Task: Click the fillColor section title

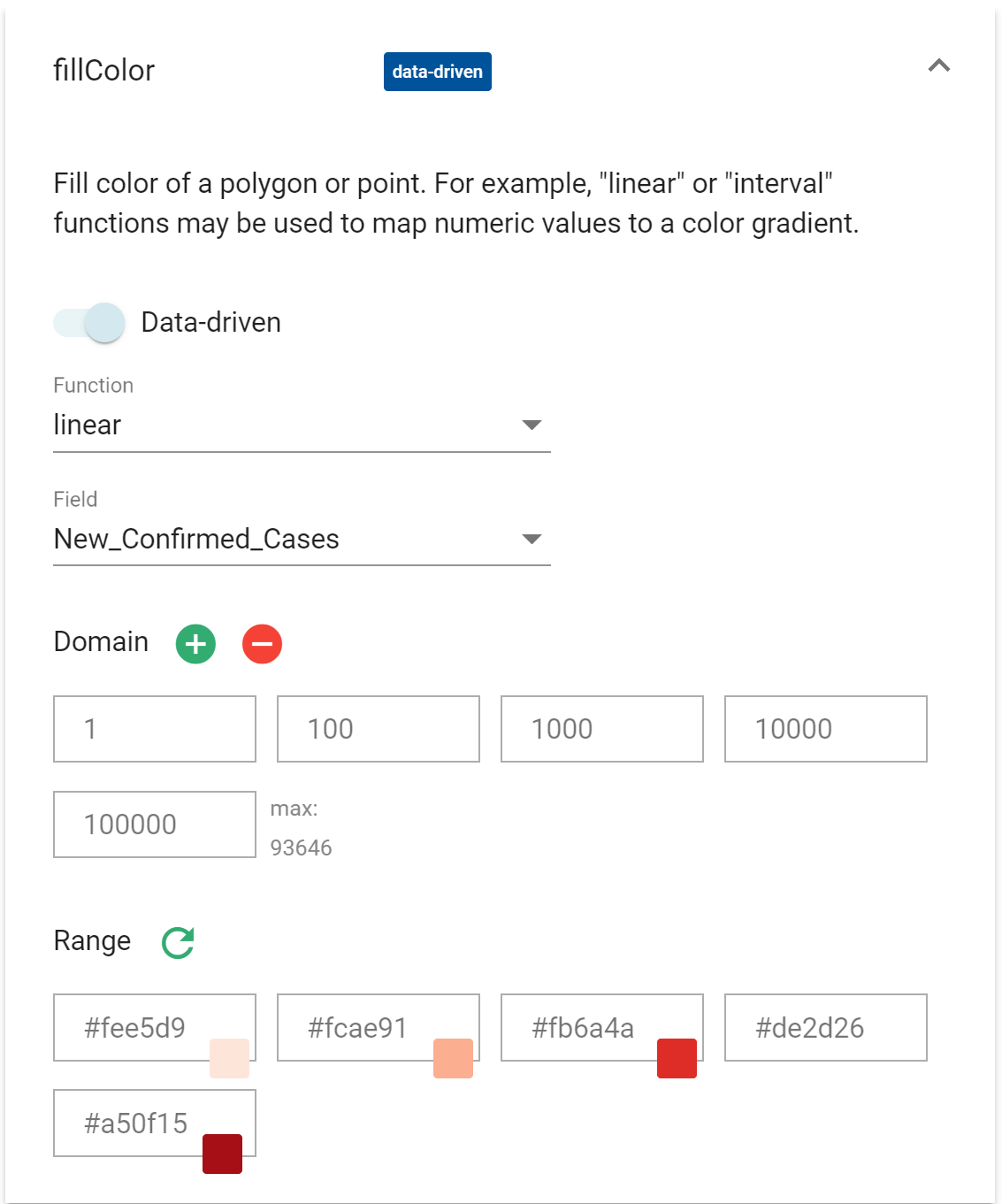Action: coord(104,71)
